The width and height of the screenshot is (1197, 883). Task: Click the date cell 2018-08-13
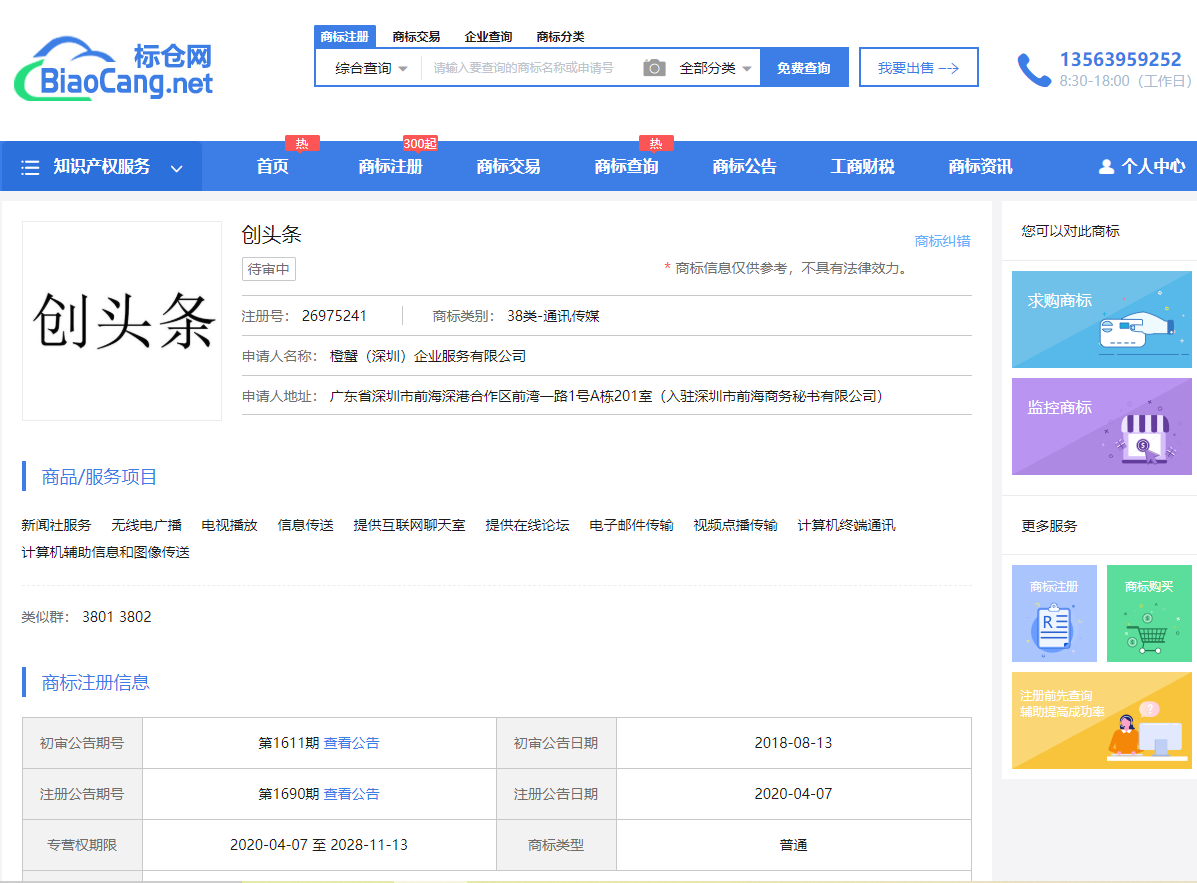[x=793, y=743]
